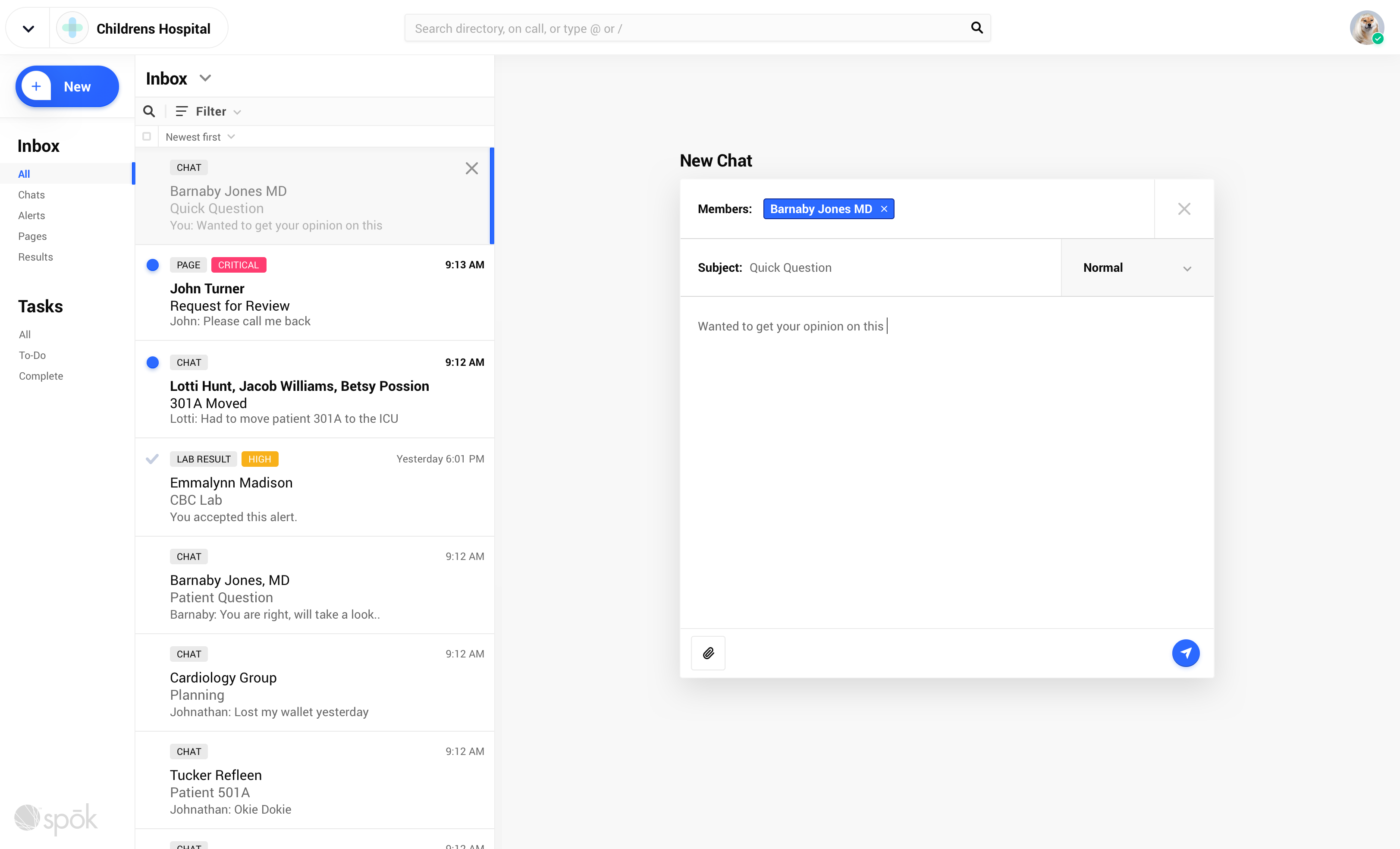The width and height of the screenshot is (1400, 849).
Task: Click the checkmark on Emmalynn Madison lab result
Action: (152, 459)
